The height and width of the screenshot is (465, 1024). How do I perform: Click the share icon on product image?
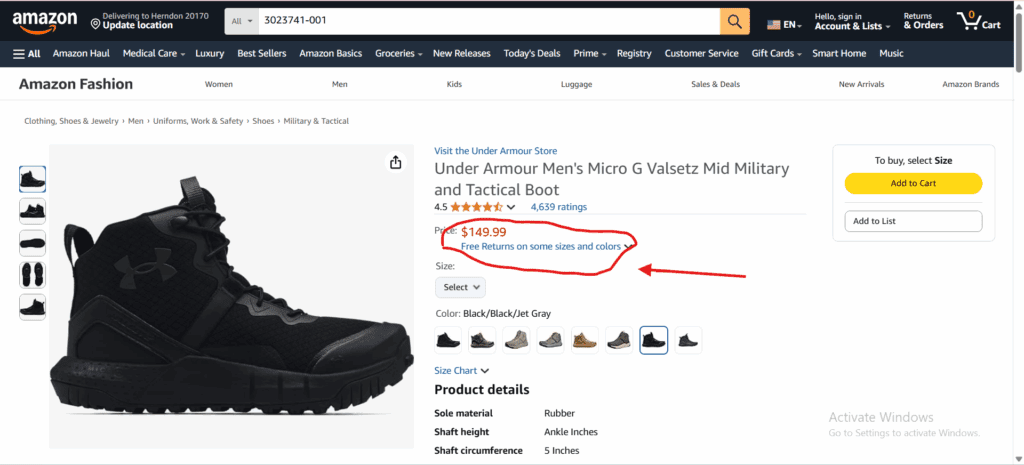click(396, 162)
